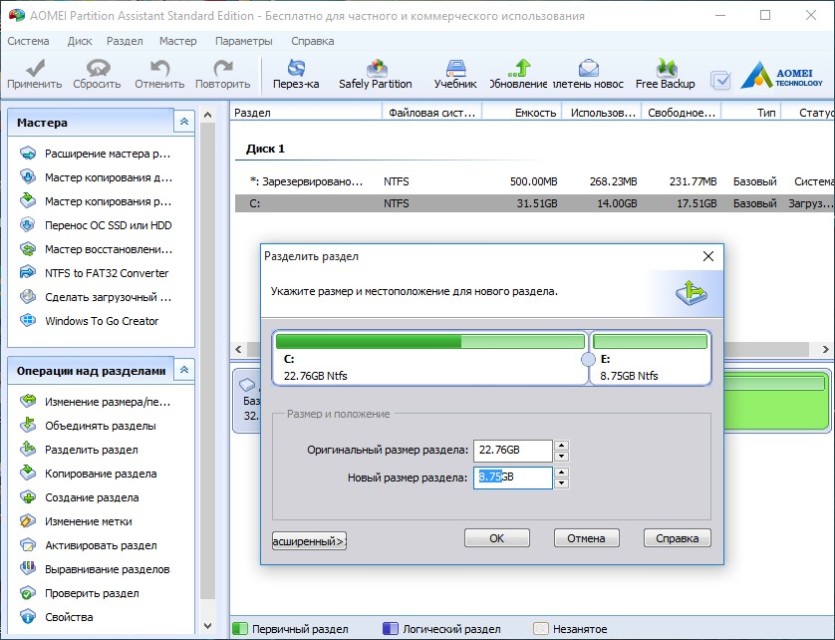Screen dimensions: 835x640
Task: Open the Мастер menu
Action: click(x=178, y=41)
